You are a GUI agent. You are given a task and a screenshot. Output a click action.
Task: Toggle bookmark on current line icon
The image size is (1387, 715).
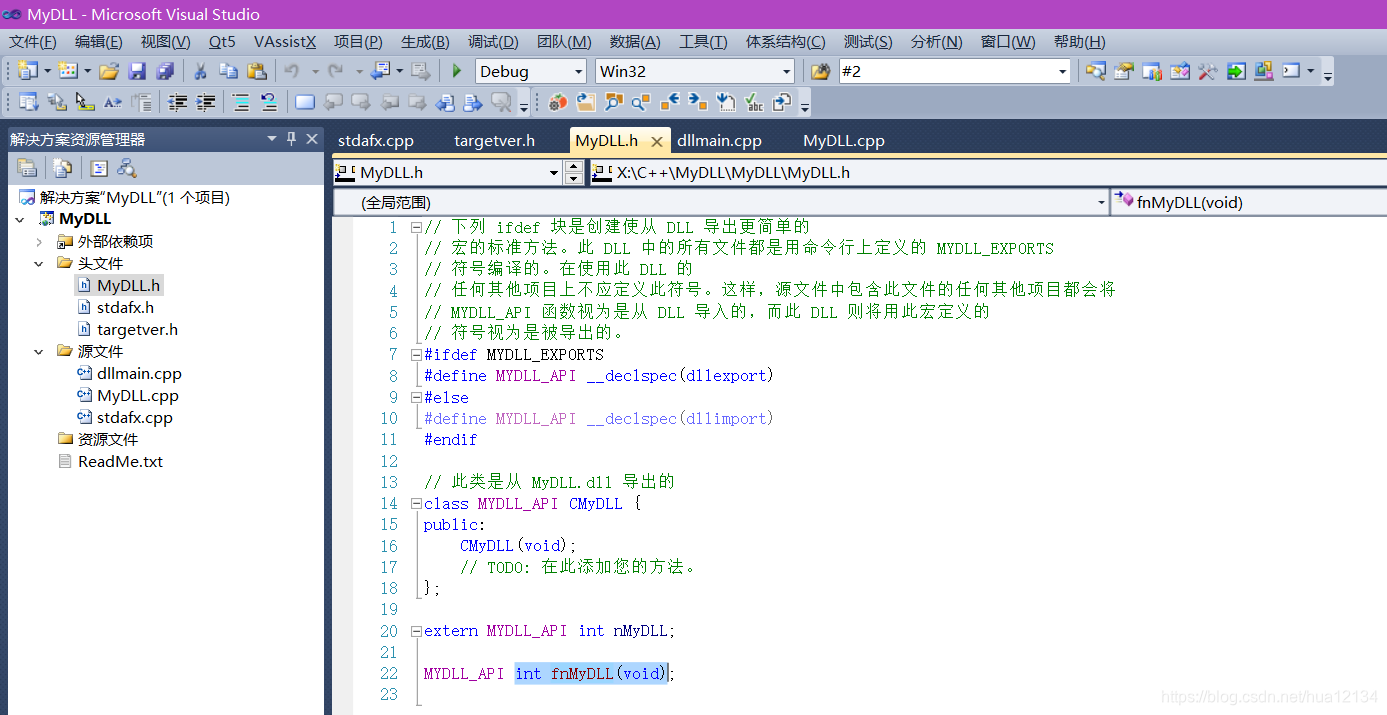[305, 102]
